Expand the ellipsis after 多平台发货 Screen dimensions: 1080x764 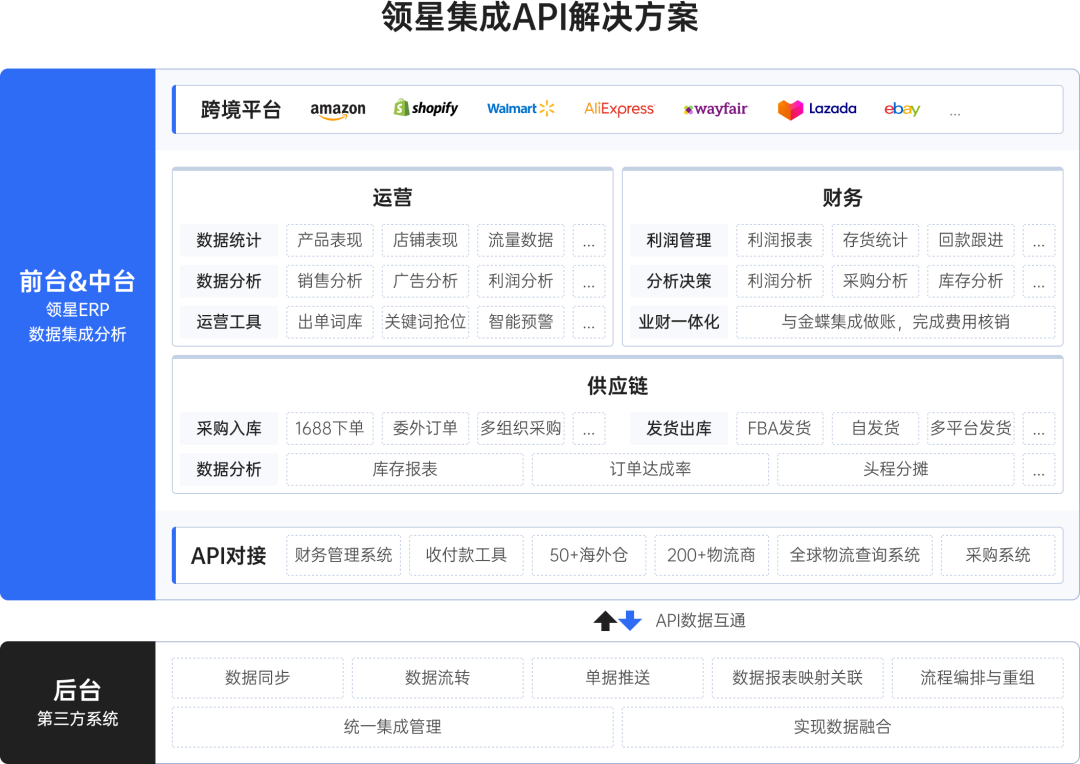coord(1039,428)
